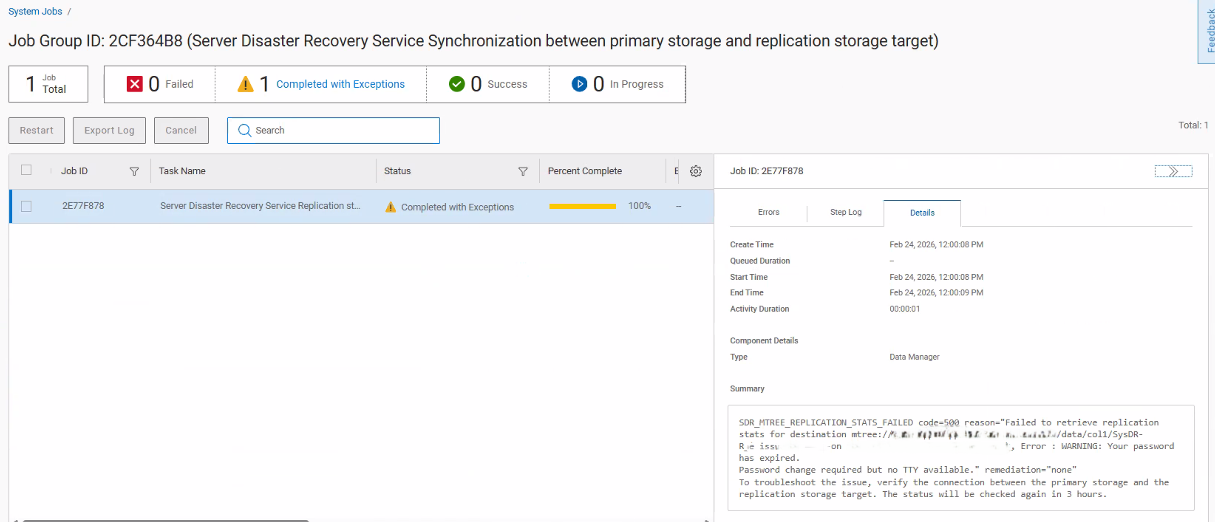Click the yellow 100% progress bar

coord(582,206)
